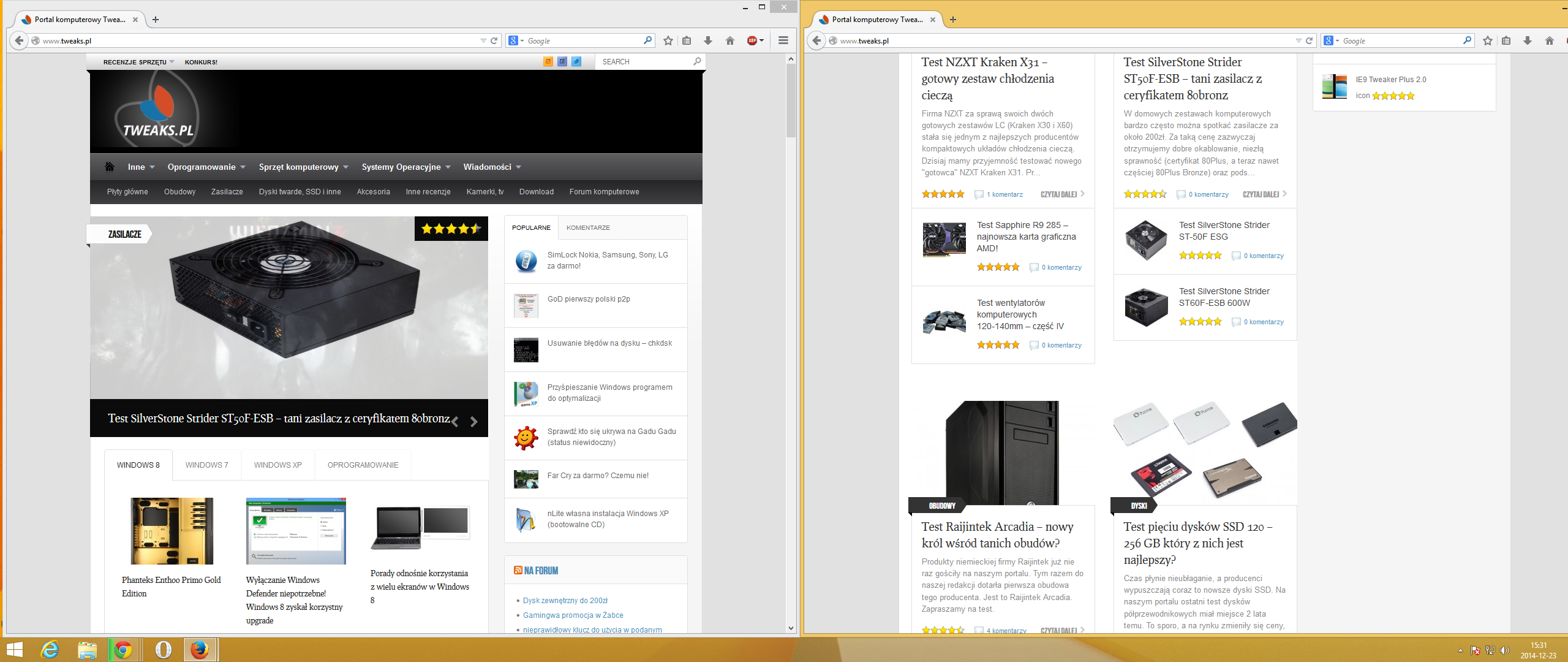Image resolution: width=1568 pixels, height=662 pixels.
Task: Open forum thread 'Dysk zewnętrzny do 200zł'
Action: pos(565,601)
